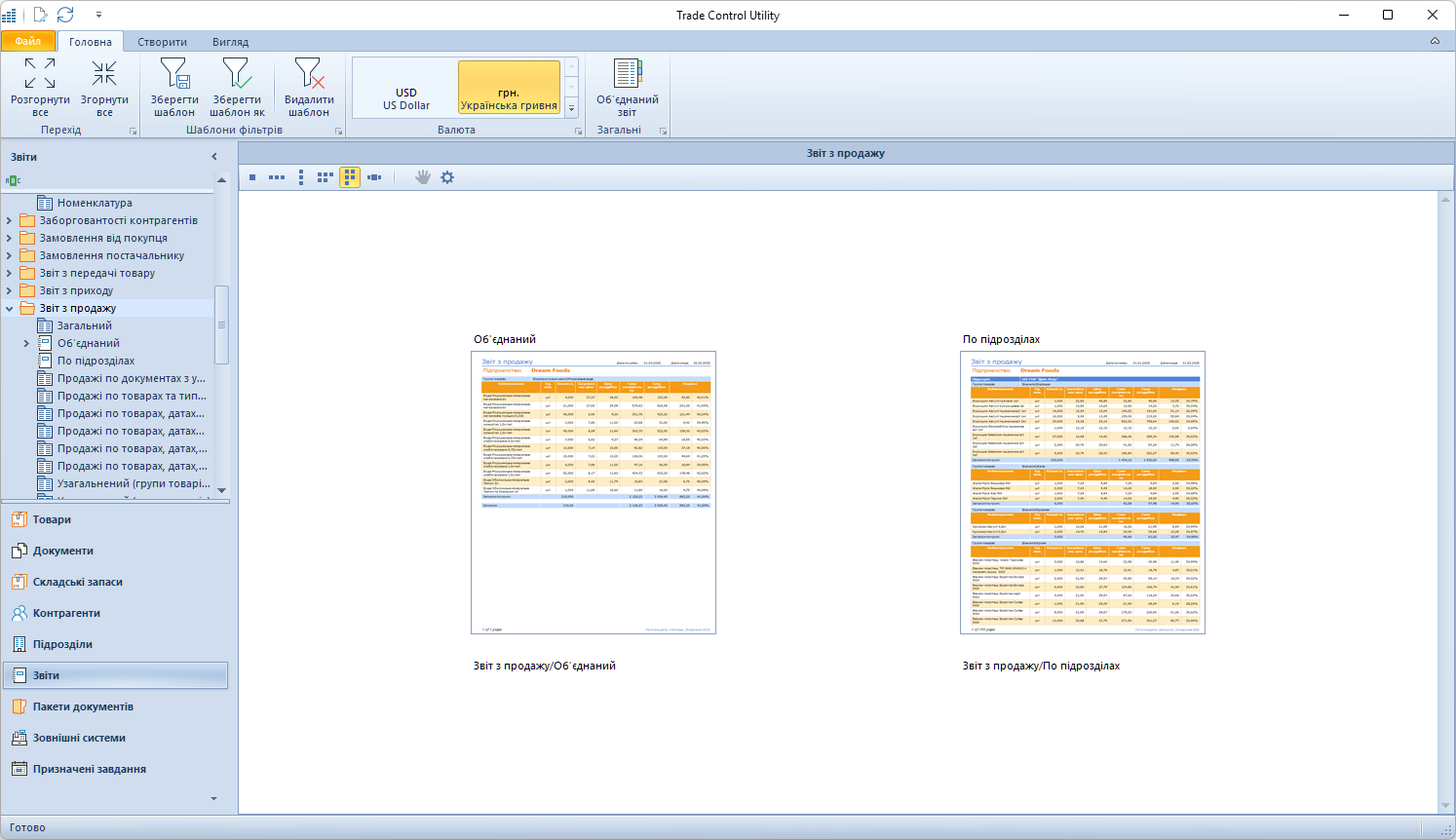Open the Контрагенти navigation section
This screenshot has height=840, width=1456.
coord(66,613)
